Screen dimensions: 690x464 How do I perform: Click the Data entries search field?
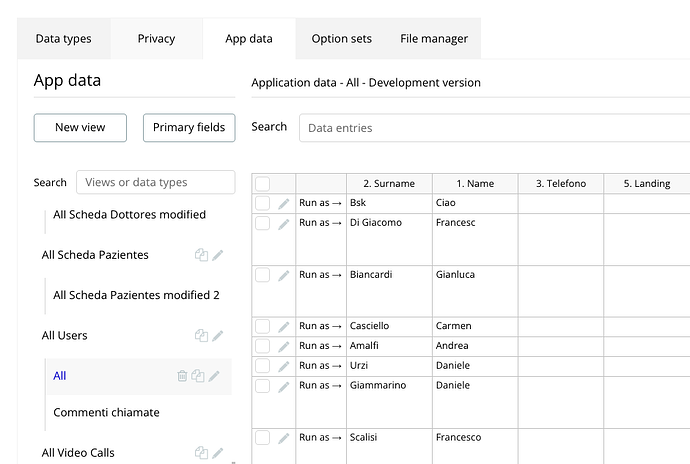click(495, 128)
